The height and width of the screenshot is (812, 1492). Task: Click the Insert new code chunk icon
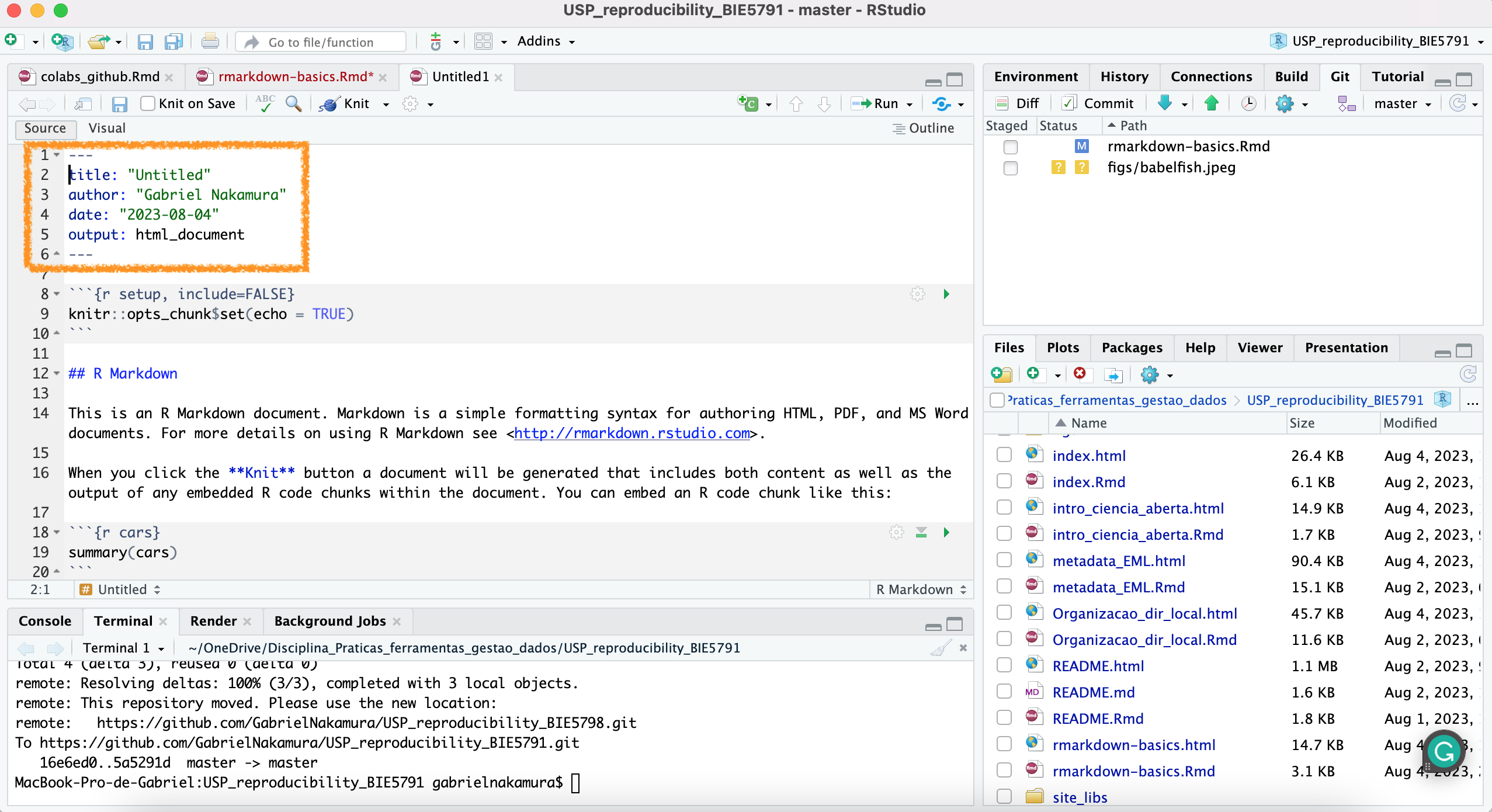[x=748, y=104]
